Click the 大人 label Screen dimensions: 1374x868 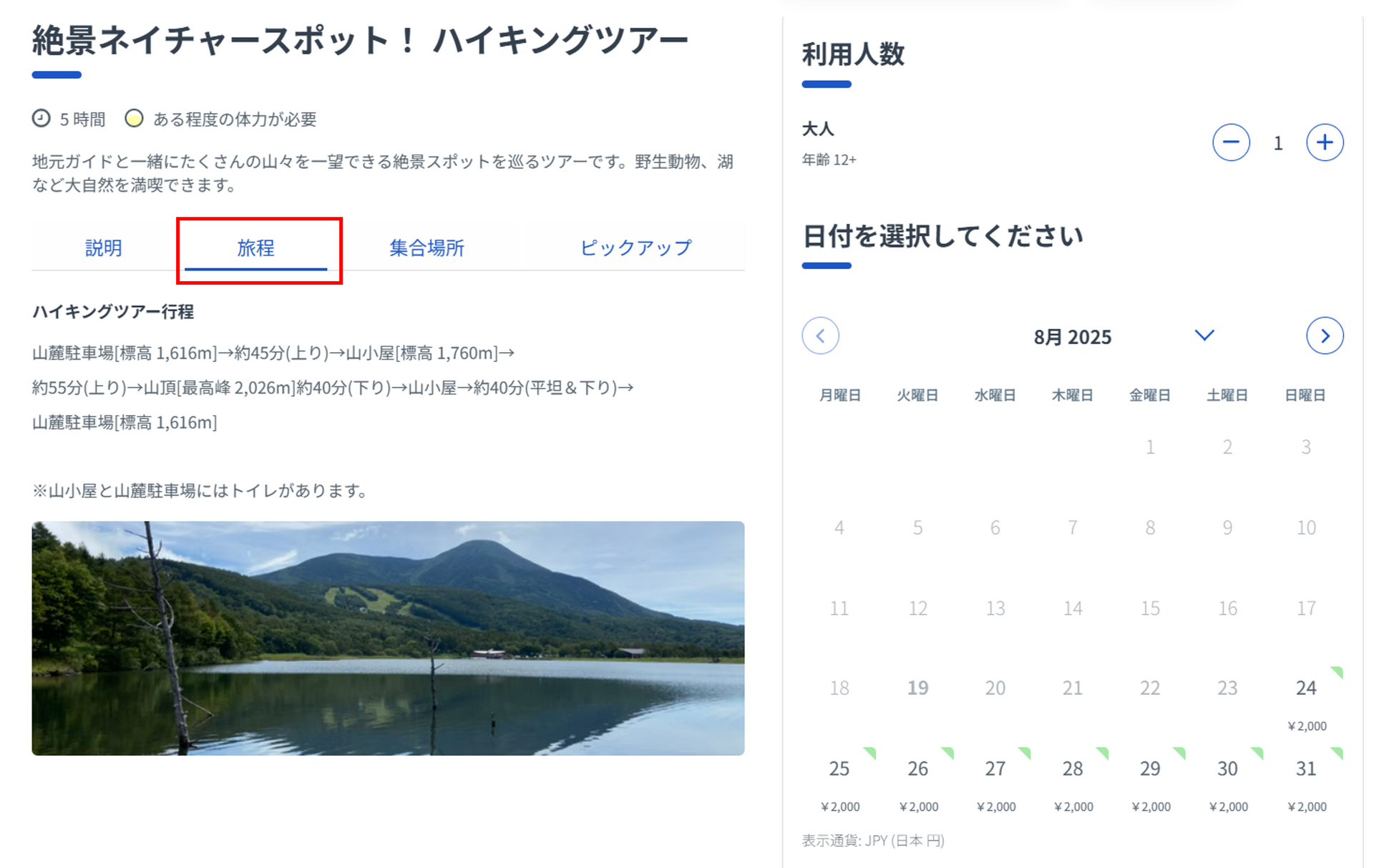click(818, 129)
